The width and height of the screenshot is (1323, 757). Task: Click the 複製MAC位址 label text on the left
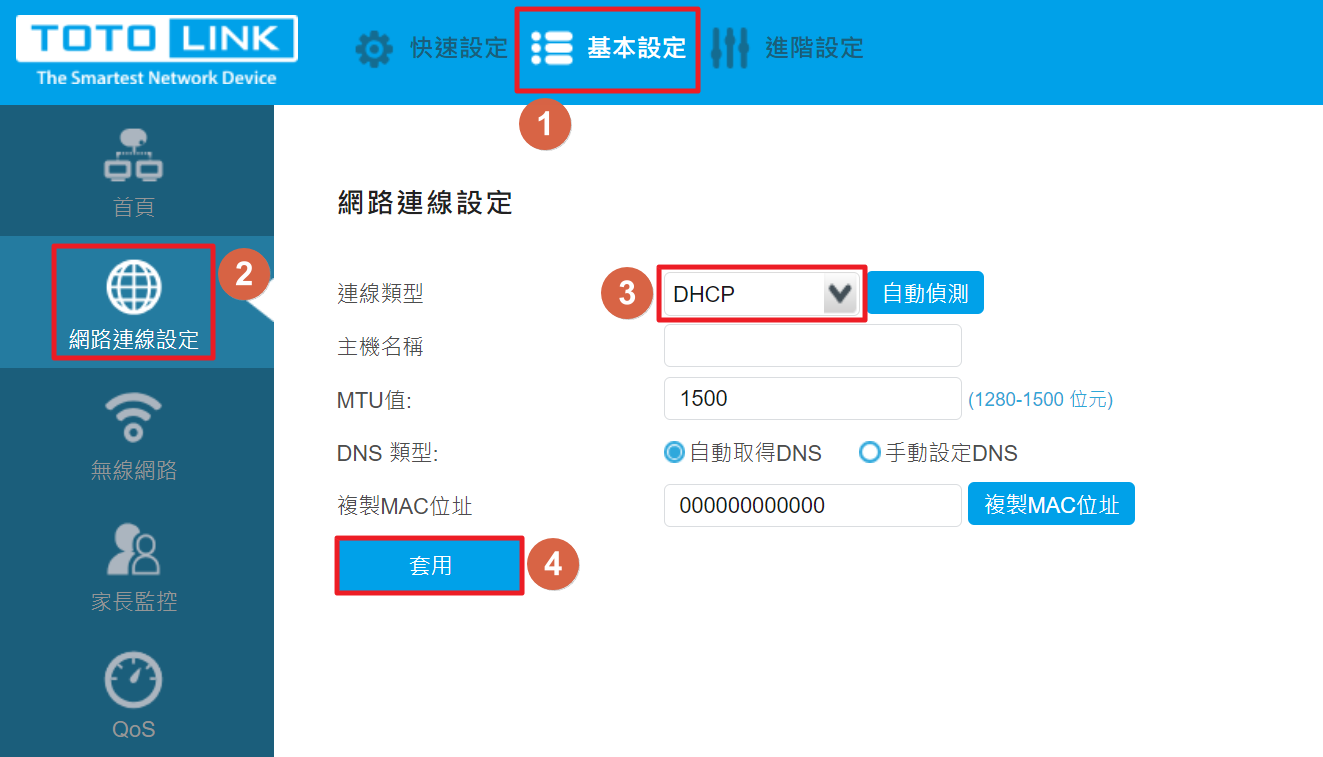pyautogui.click(x=405, y=506)
